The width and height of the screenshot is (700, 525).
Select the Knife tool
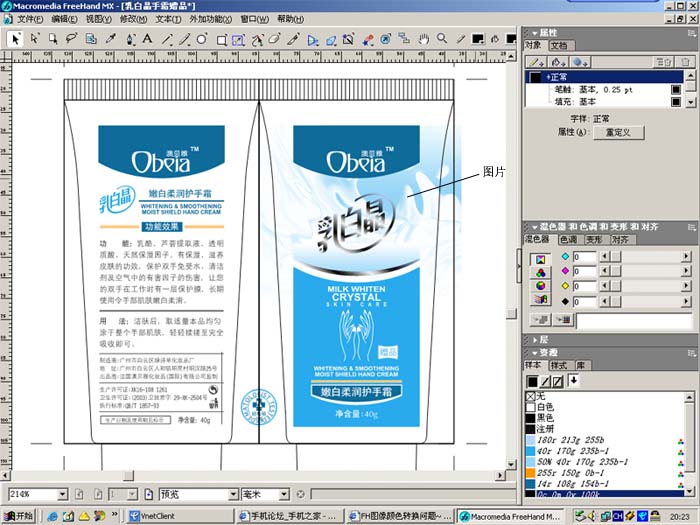(x=293, y=39)
